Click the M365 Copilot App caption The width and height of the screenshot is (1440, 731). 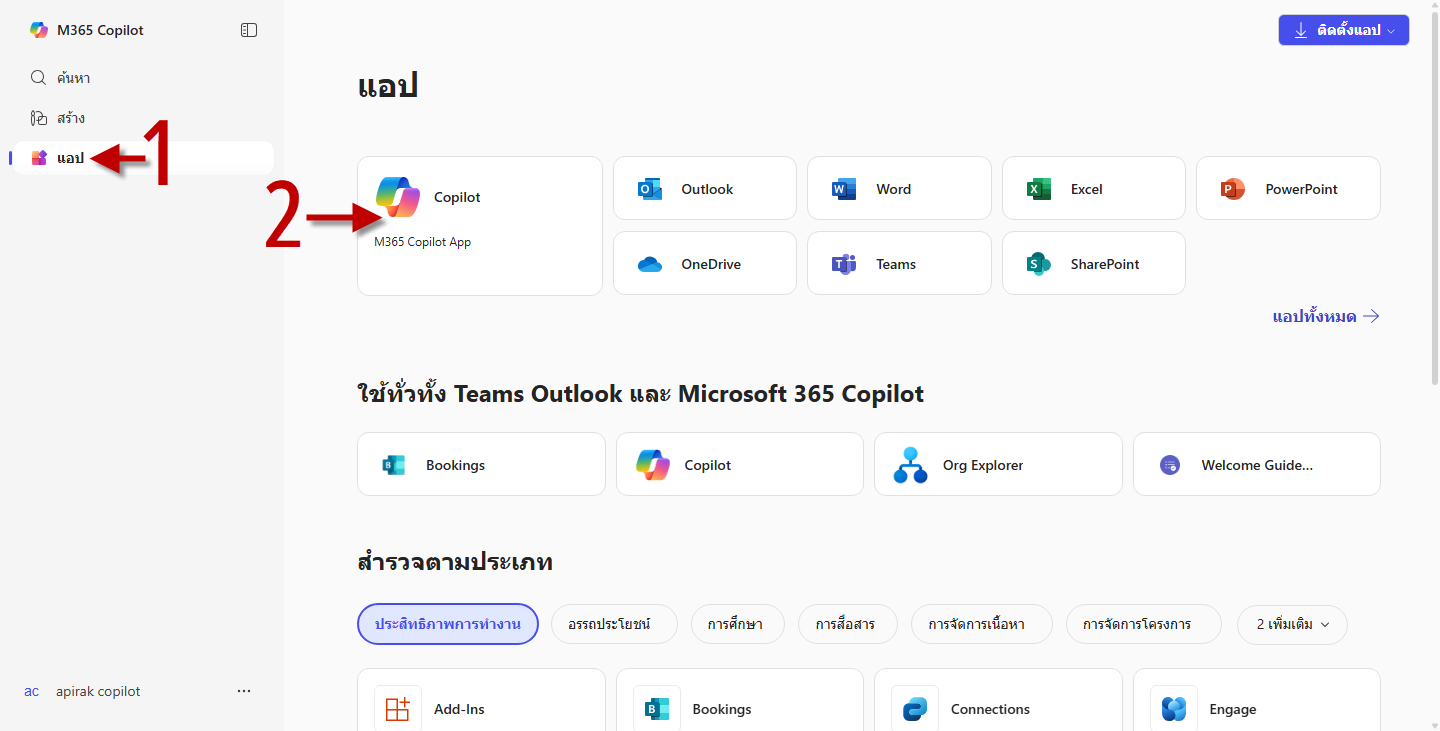[x=422, y=242]
